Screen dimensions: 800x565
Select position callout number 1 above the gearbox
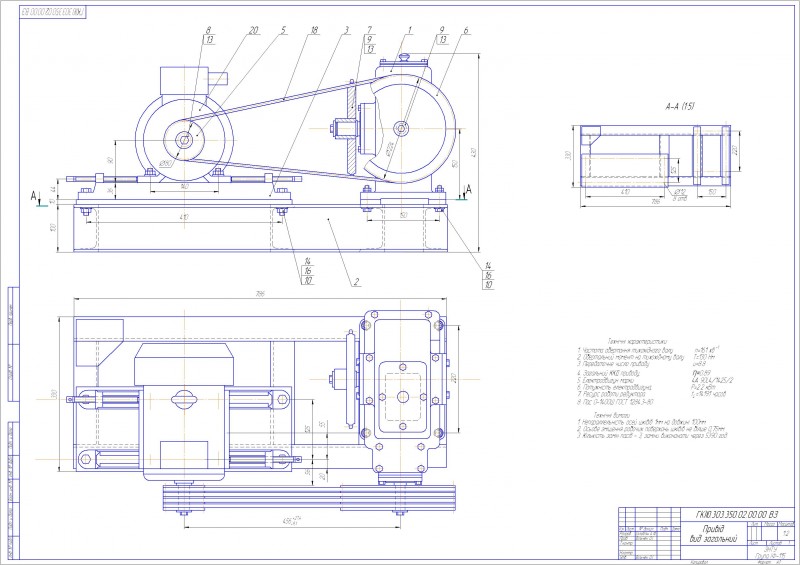409,30
